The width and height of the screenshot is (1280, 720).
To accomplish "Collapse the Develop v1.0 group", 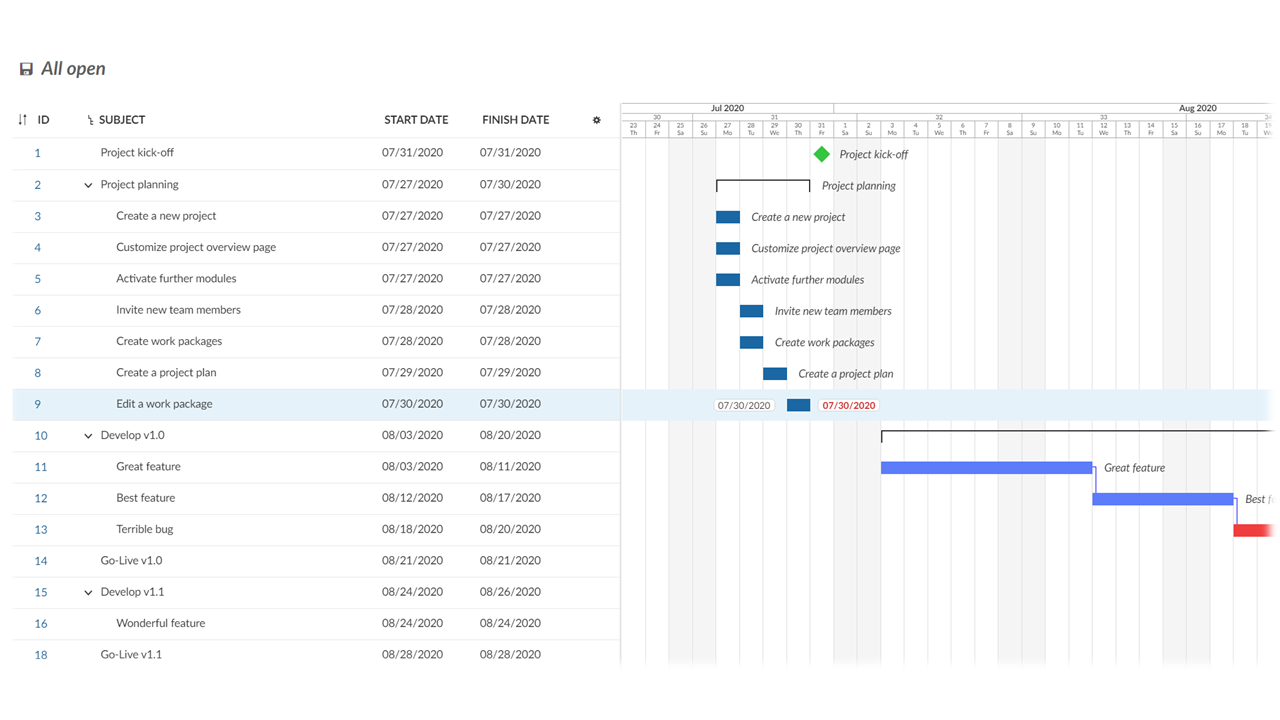I will click(88, 436).
